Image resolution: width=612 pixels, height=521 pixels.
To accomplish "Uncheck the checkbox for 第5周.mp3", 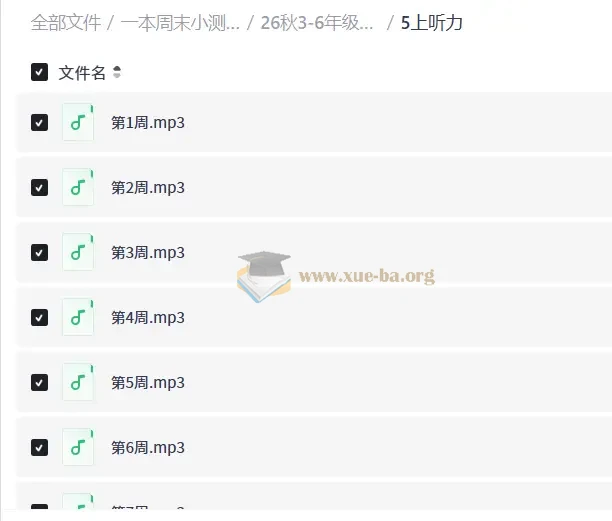I will [x=39, y=382].
